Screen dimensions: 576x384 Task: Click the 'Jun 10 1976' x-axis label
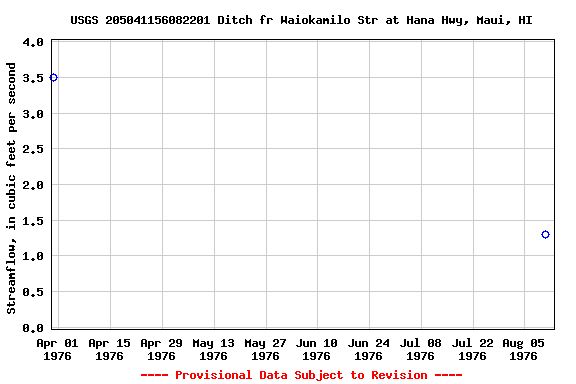point(317,349)
